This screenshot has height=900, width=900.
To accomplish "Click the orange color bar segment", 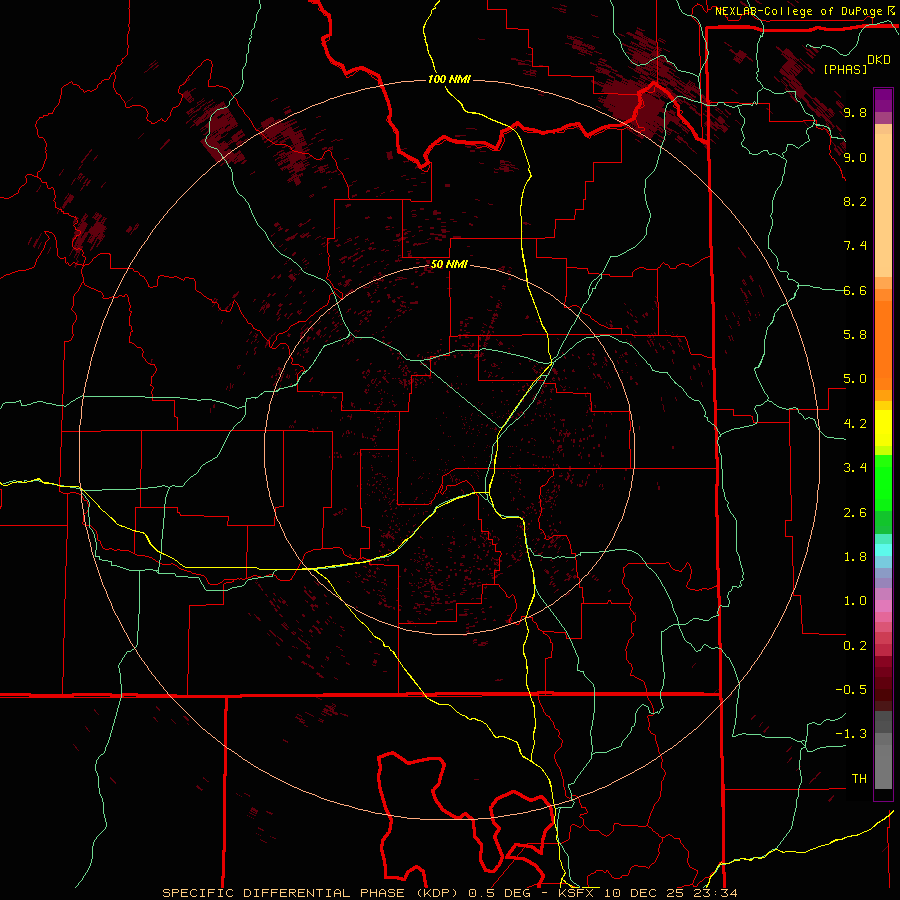I will (x=883, y=345).
